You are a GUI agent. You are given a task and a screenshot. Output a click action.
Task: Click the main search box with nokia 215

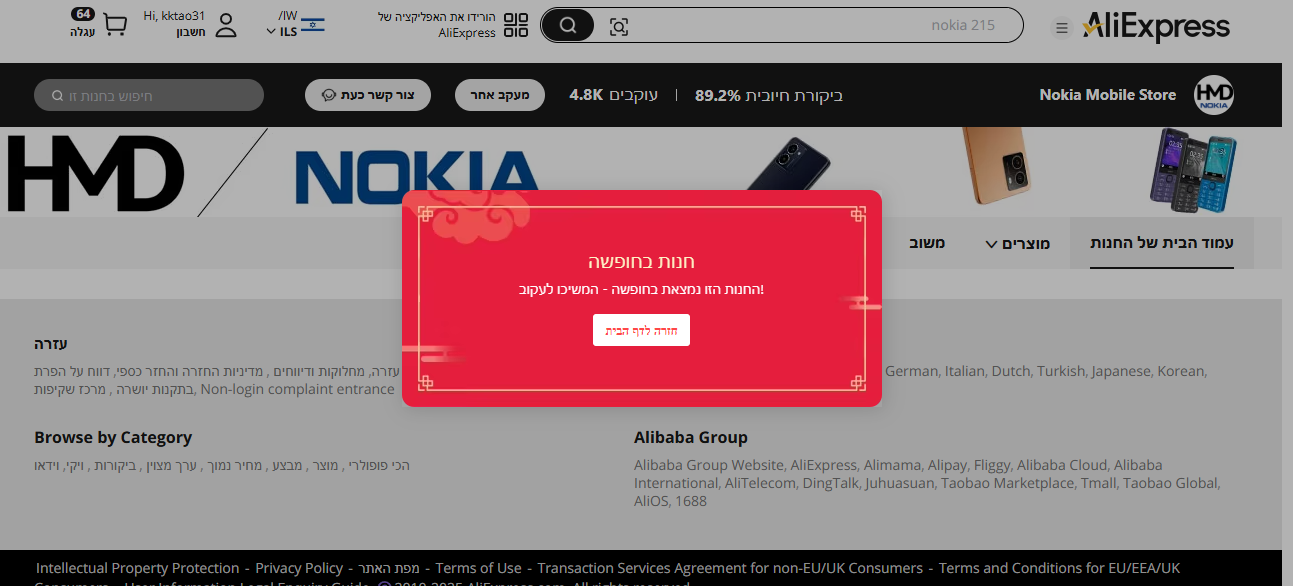[820, 25]
